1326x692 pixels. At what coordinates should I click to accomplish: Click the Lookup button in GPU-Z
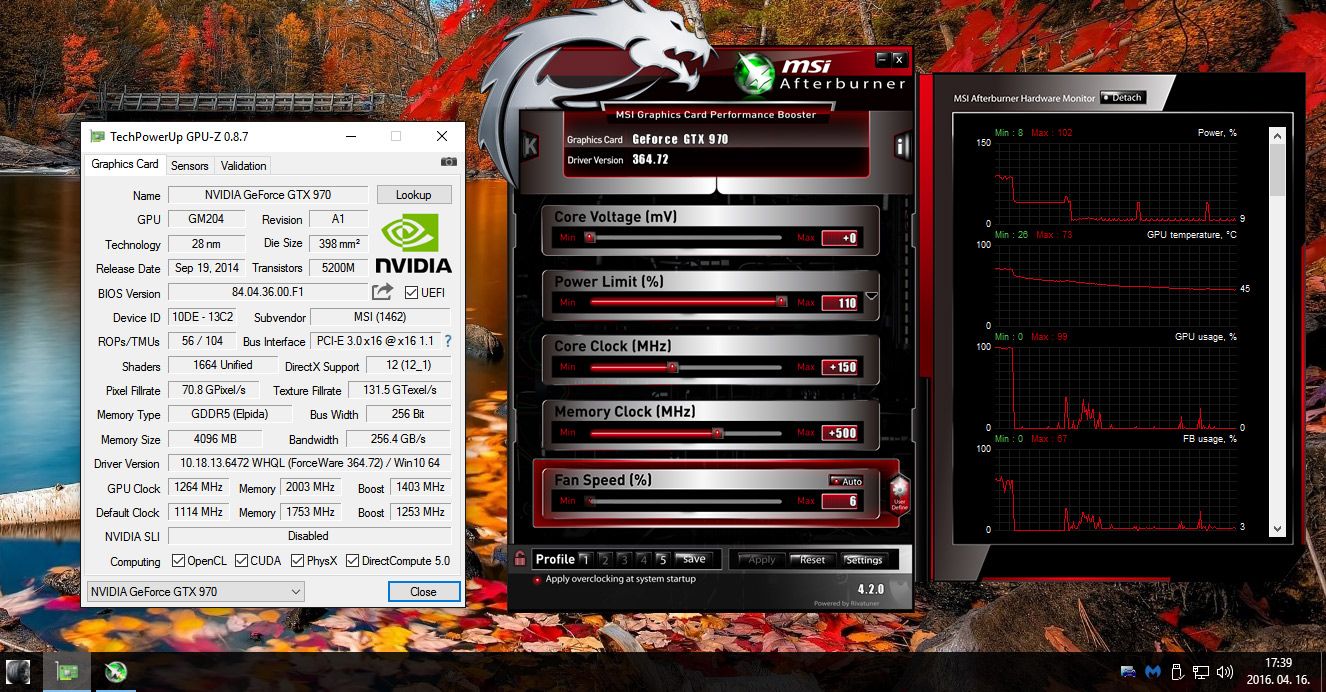413,195
